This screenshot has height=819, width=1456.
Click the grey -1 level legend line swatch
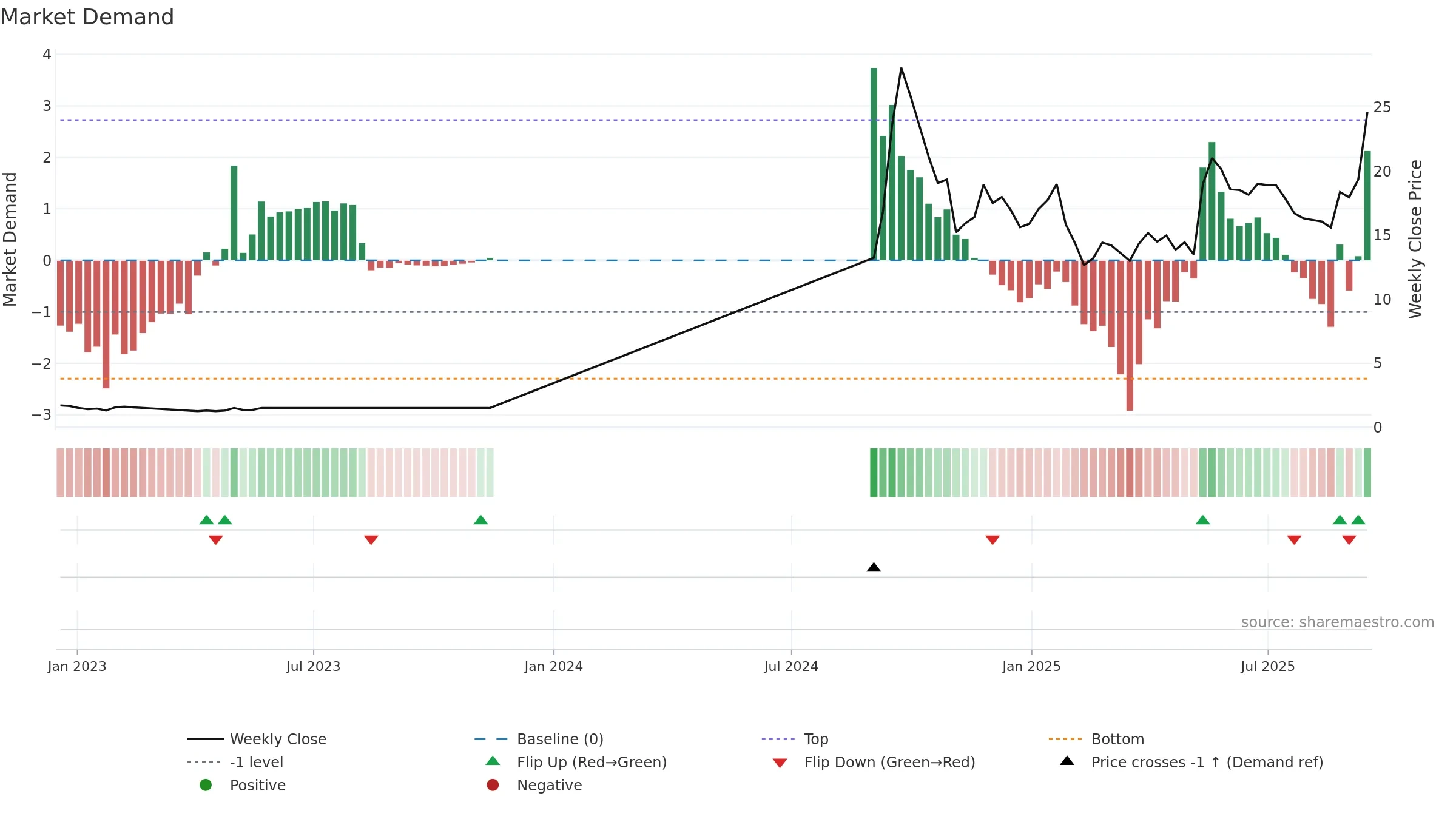(x=204, y=762)
